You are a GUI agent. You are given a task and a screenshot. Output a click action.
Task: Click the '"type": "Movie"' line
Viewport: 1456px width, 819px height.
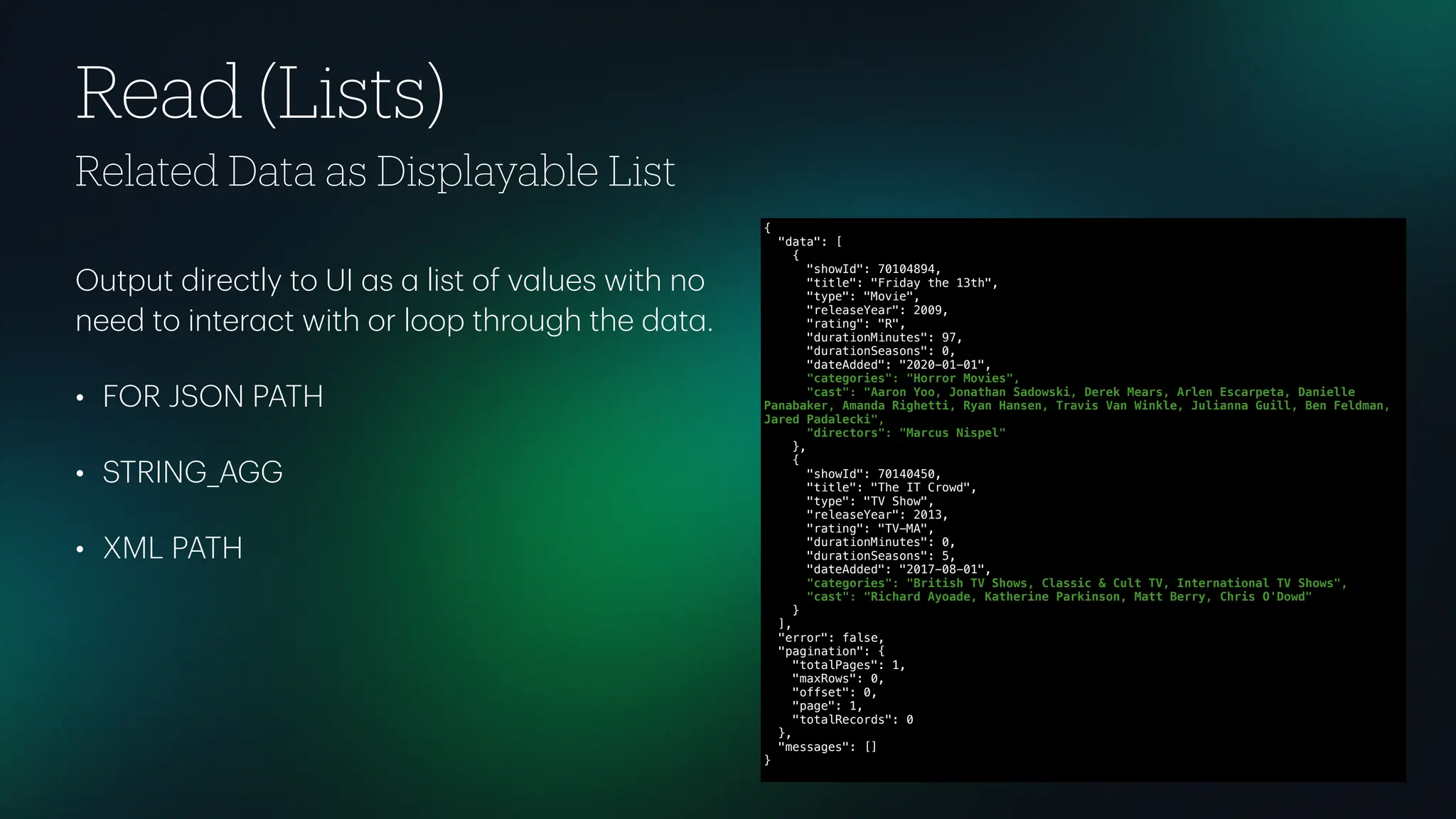863,296
